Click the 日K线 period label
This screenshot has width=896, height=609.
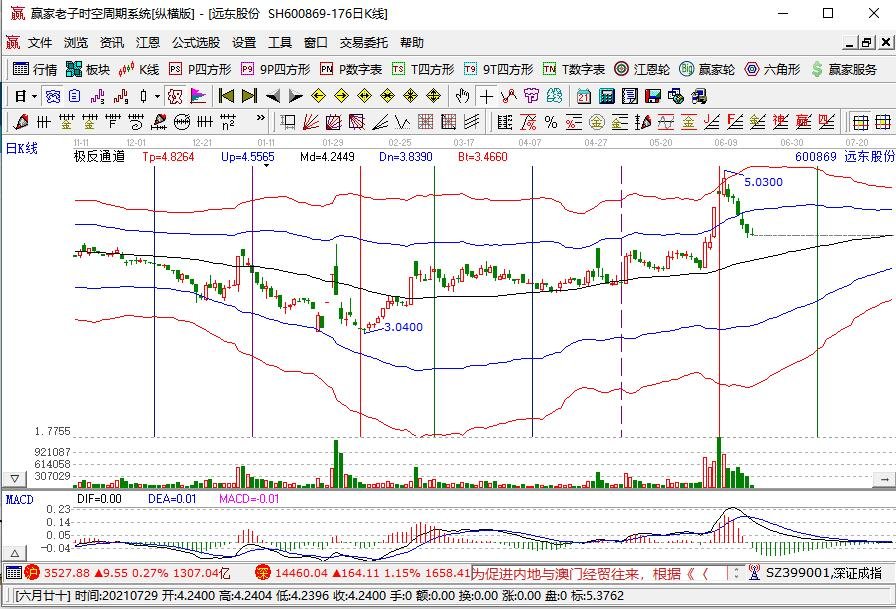point(22,149)
